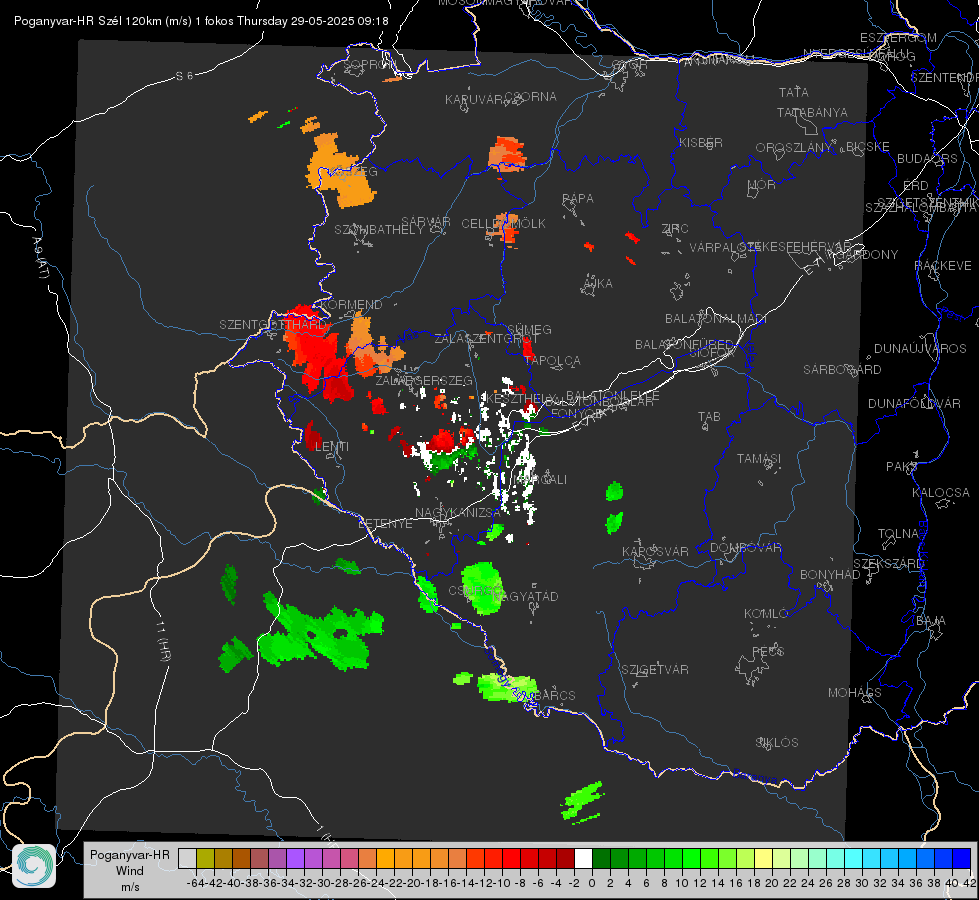
Task: Click the PECS city label
Action: click(x=768, y=651)
